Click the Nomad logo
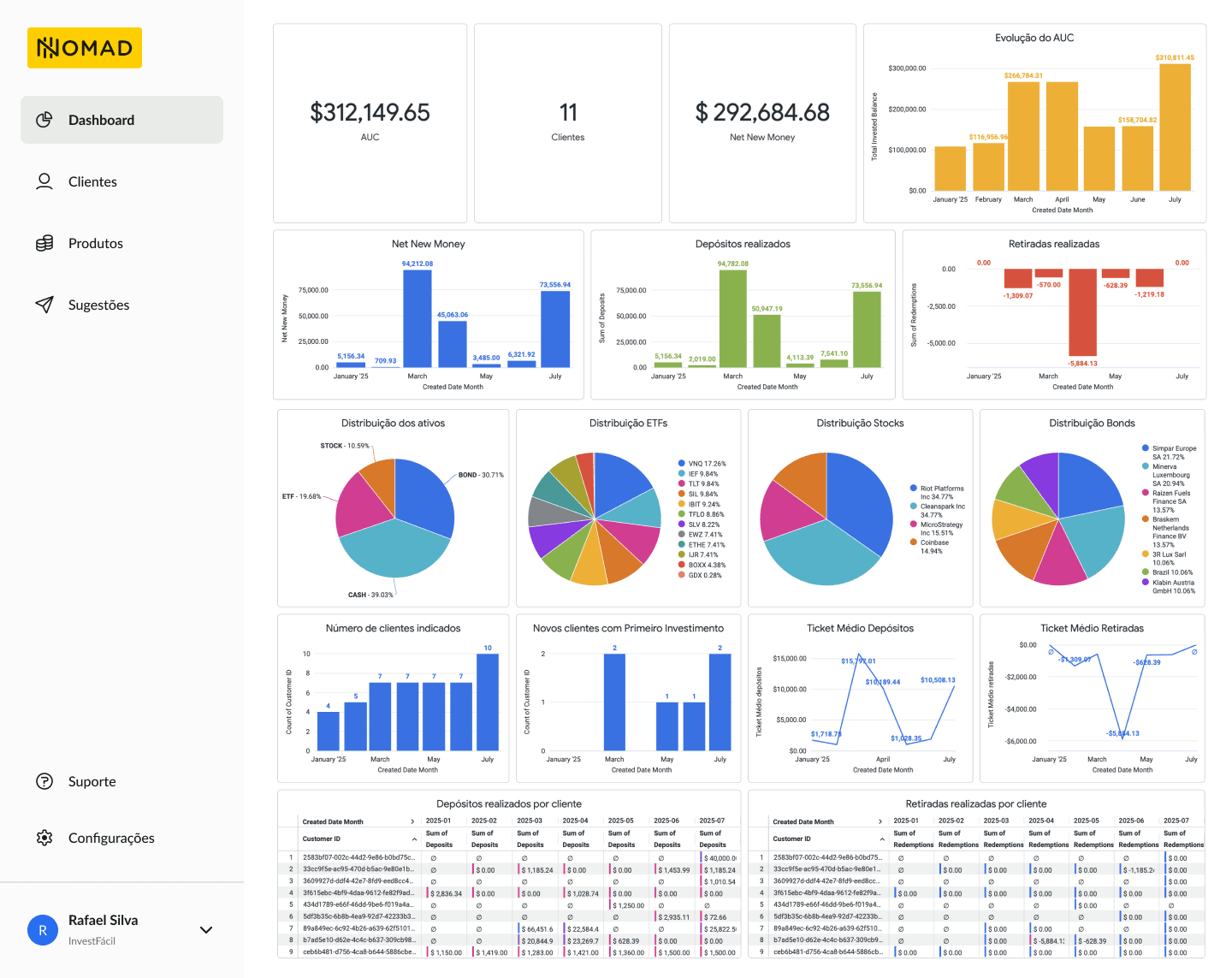1232x978 pixels. [85, 48]
